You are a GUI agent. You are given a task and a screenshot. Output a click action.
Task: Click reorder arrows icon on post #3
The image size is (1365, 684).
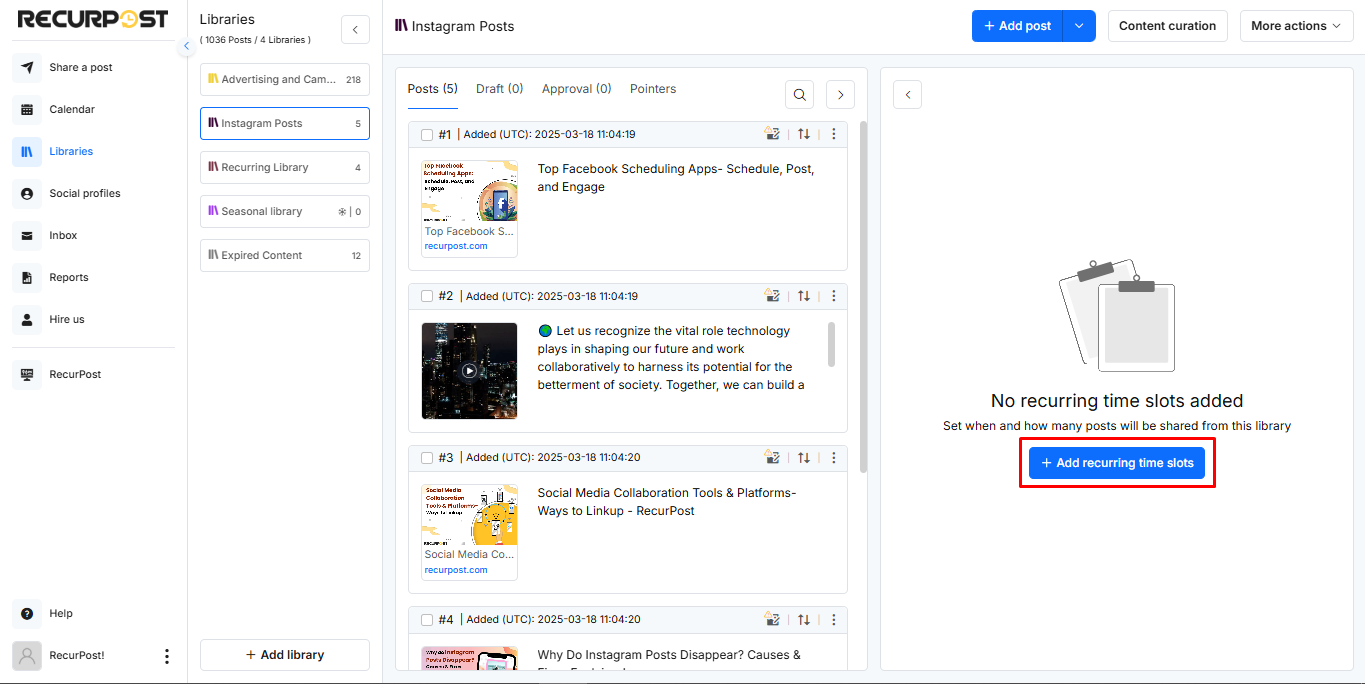pyautogui.click(x=804, y=458)
